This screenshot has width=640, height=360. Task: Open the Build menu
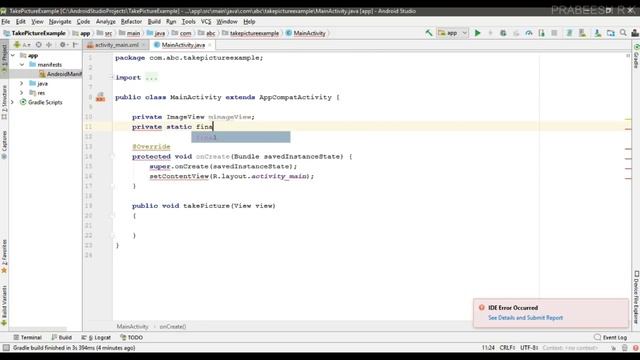pos(154,22)
